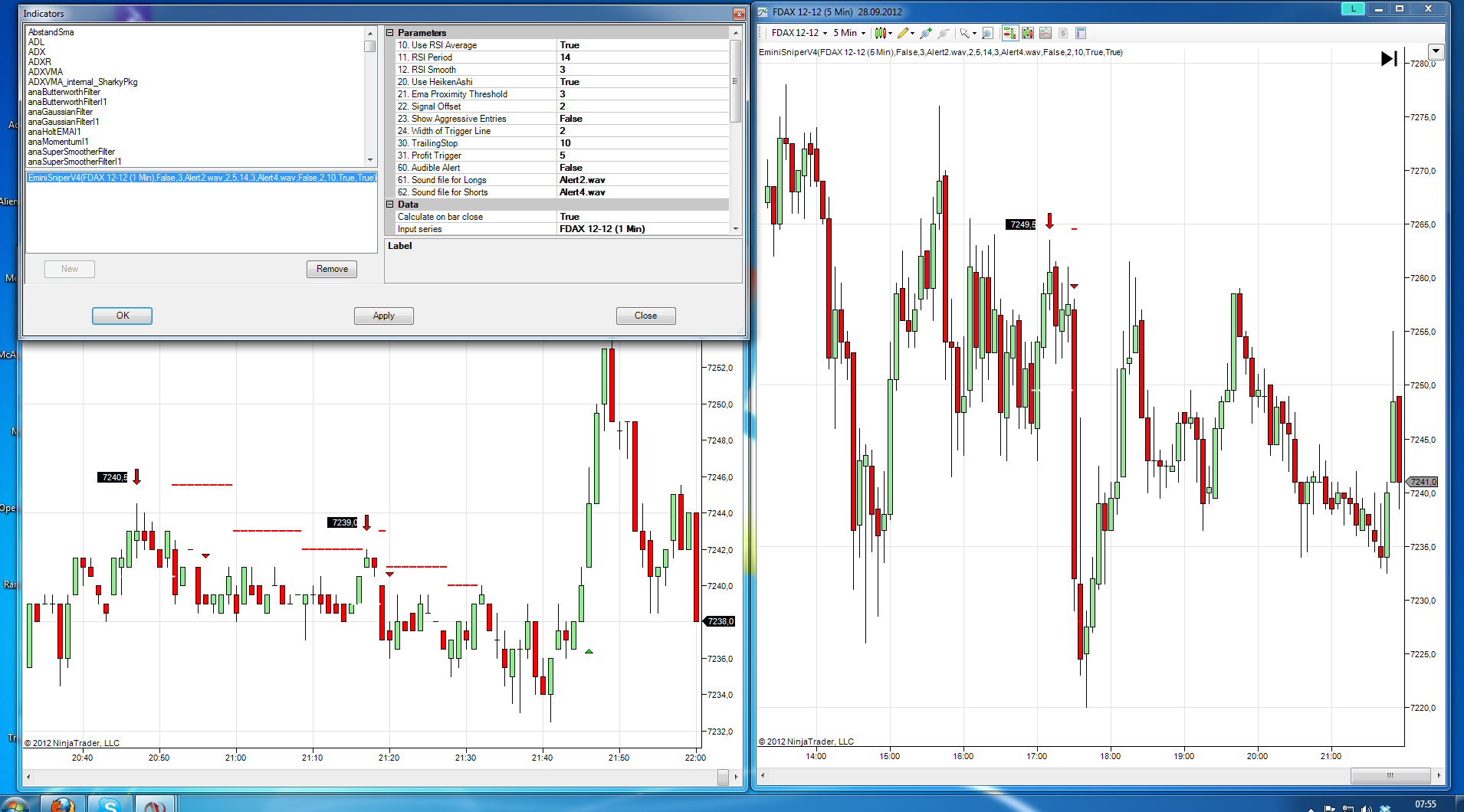Image resolution: width=1464 pixels, height=812 pixels.
Task: Open the Input series value FDAX 12-12 (1 Min)
Action: (x=643, y=229)
